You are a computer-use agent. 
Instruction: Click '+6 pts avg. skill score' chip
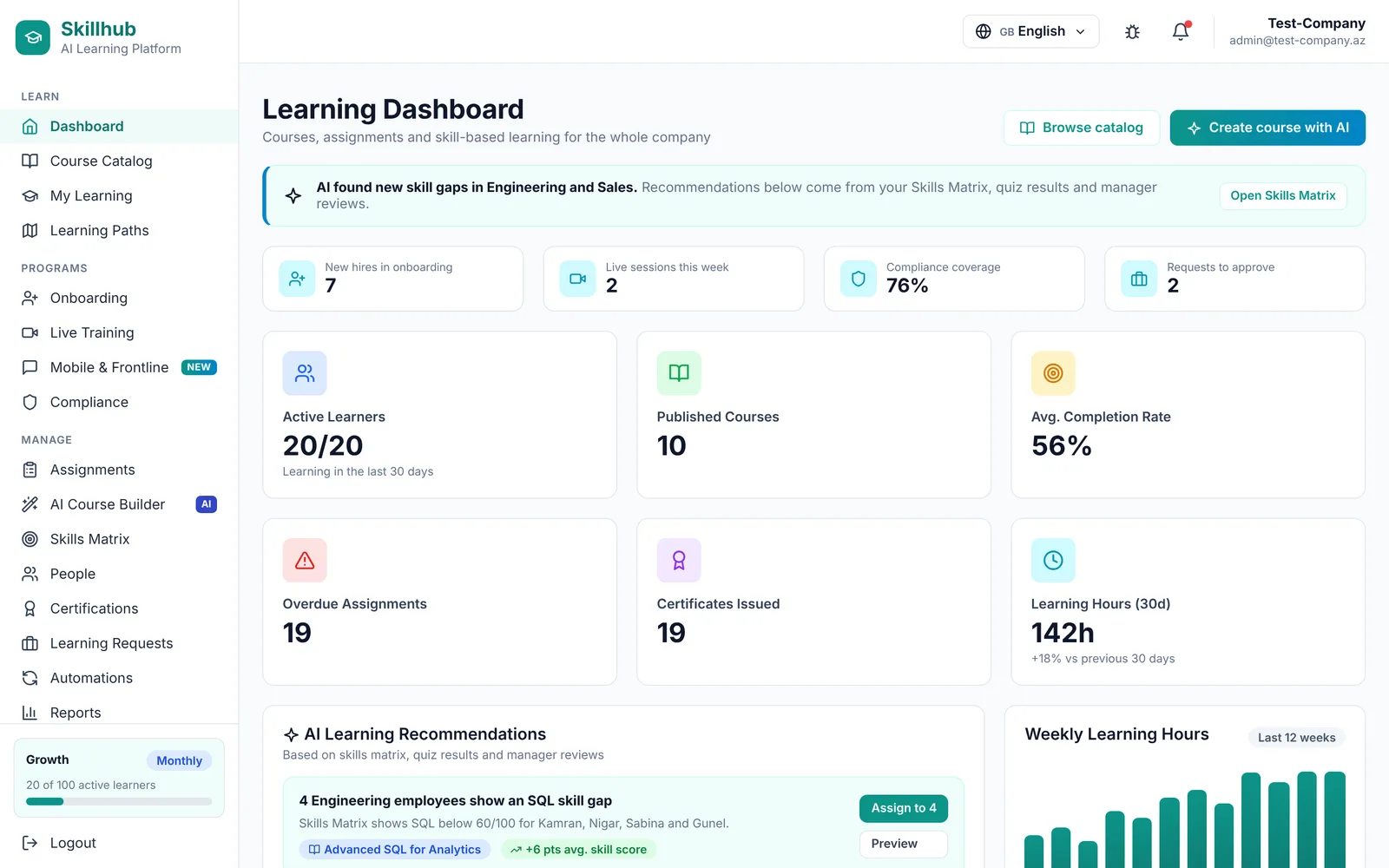579,850
